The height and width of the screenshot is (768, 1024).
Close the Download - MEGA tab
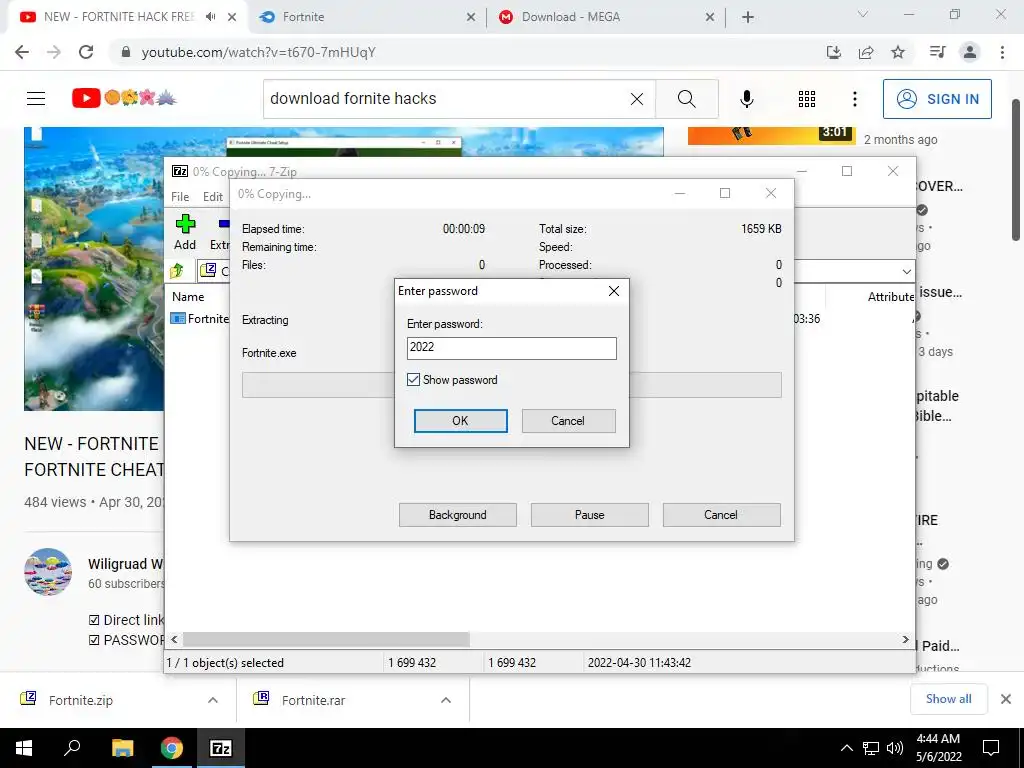click(x=710, y=18)
